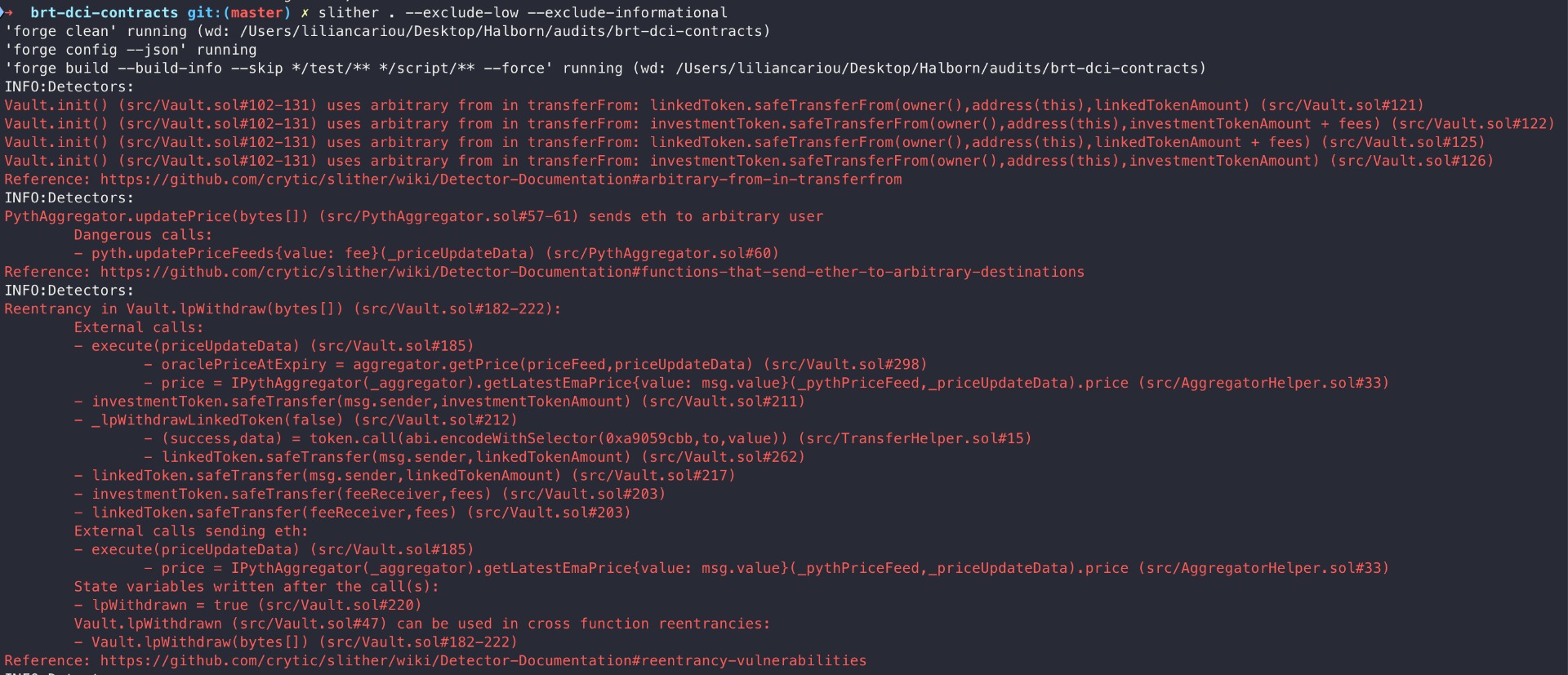Click the src/PythAggregator.sol#60 file reference
The width and height of the screenshot is (1568, 675).
[662, 254]
